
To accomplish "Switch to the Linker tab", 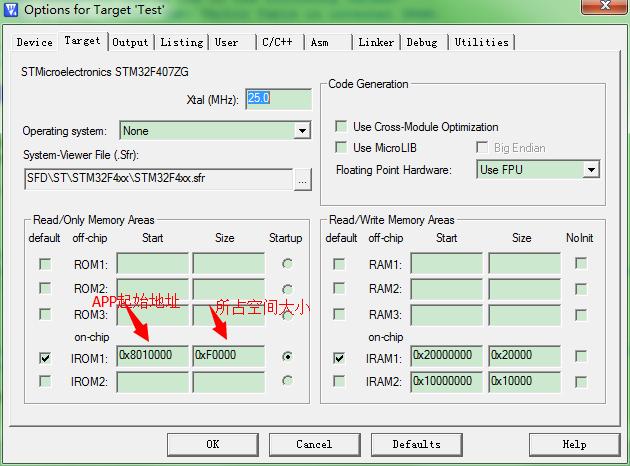I will tap(376, 42).
